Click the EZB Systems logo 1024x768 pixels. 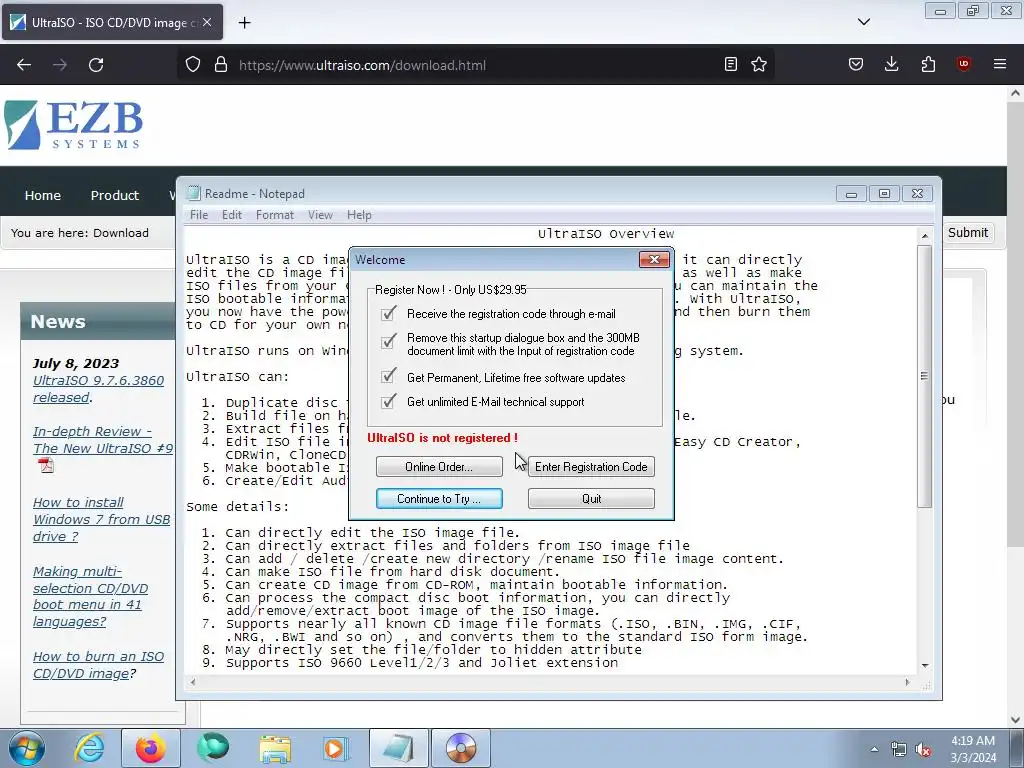[73, 125]
